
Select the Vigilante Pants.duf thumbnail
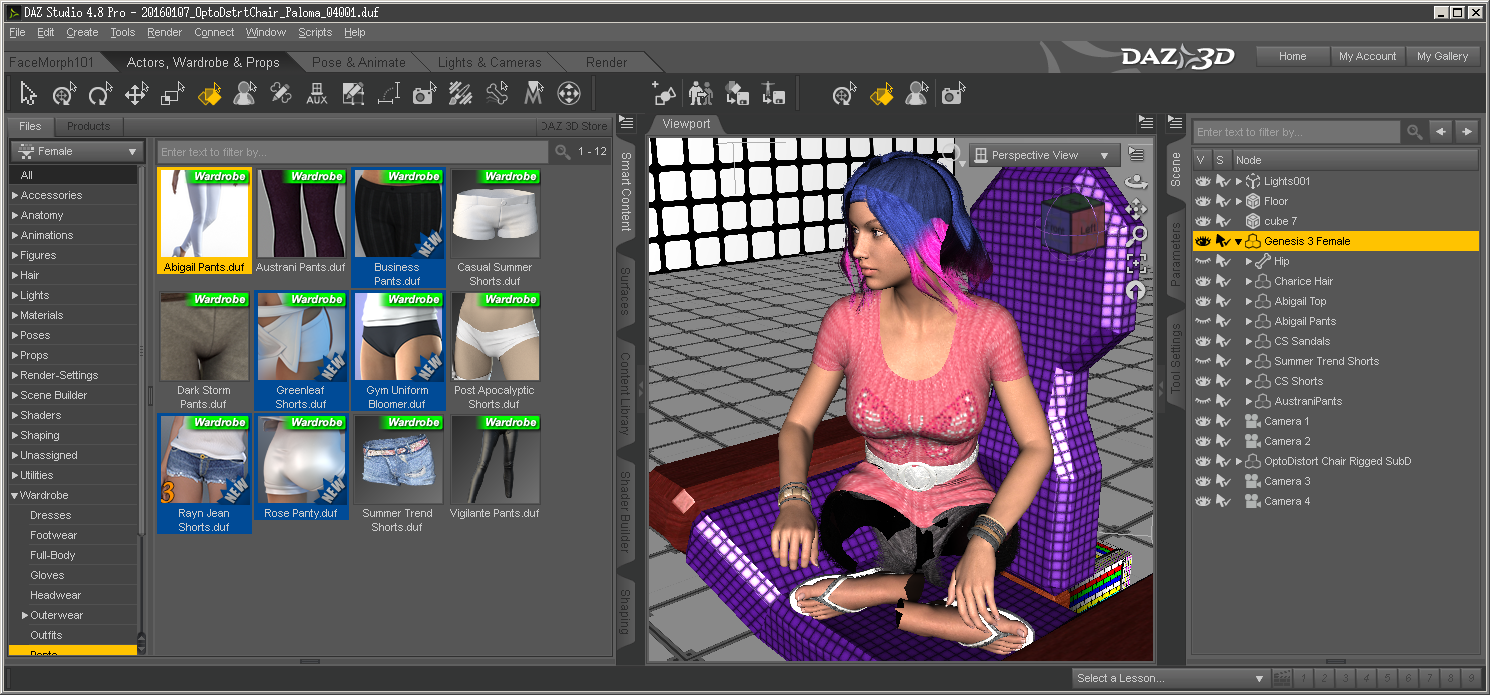click(x=495, y=468)
